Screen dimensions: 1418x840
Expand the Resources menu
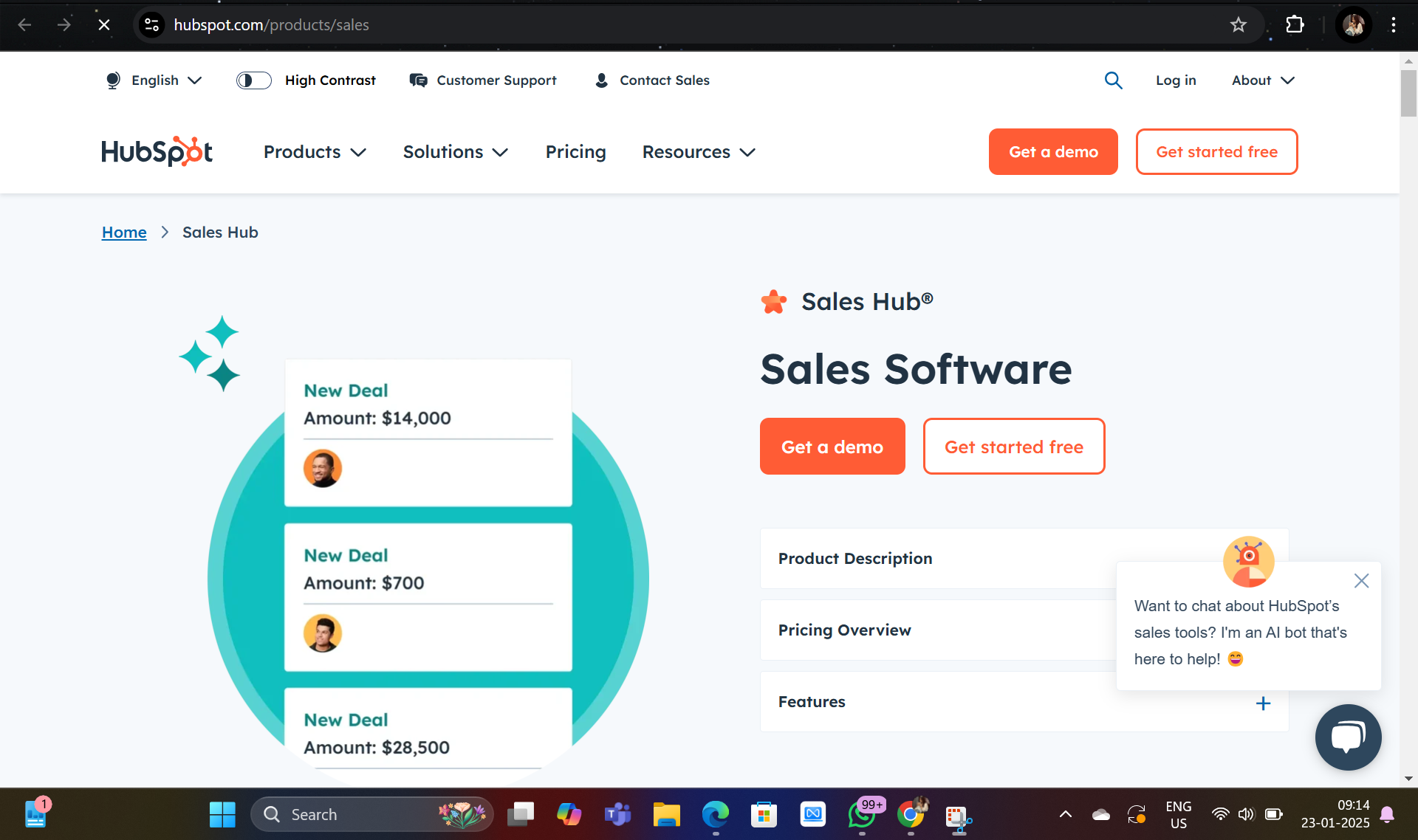click(699, 152)
